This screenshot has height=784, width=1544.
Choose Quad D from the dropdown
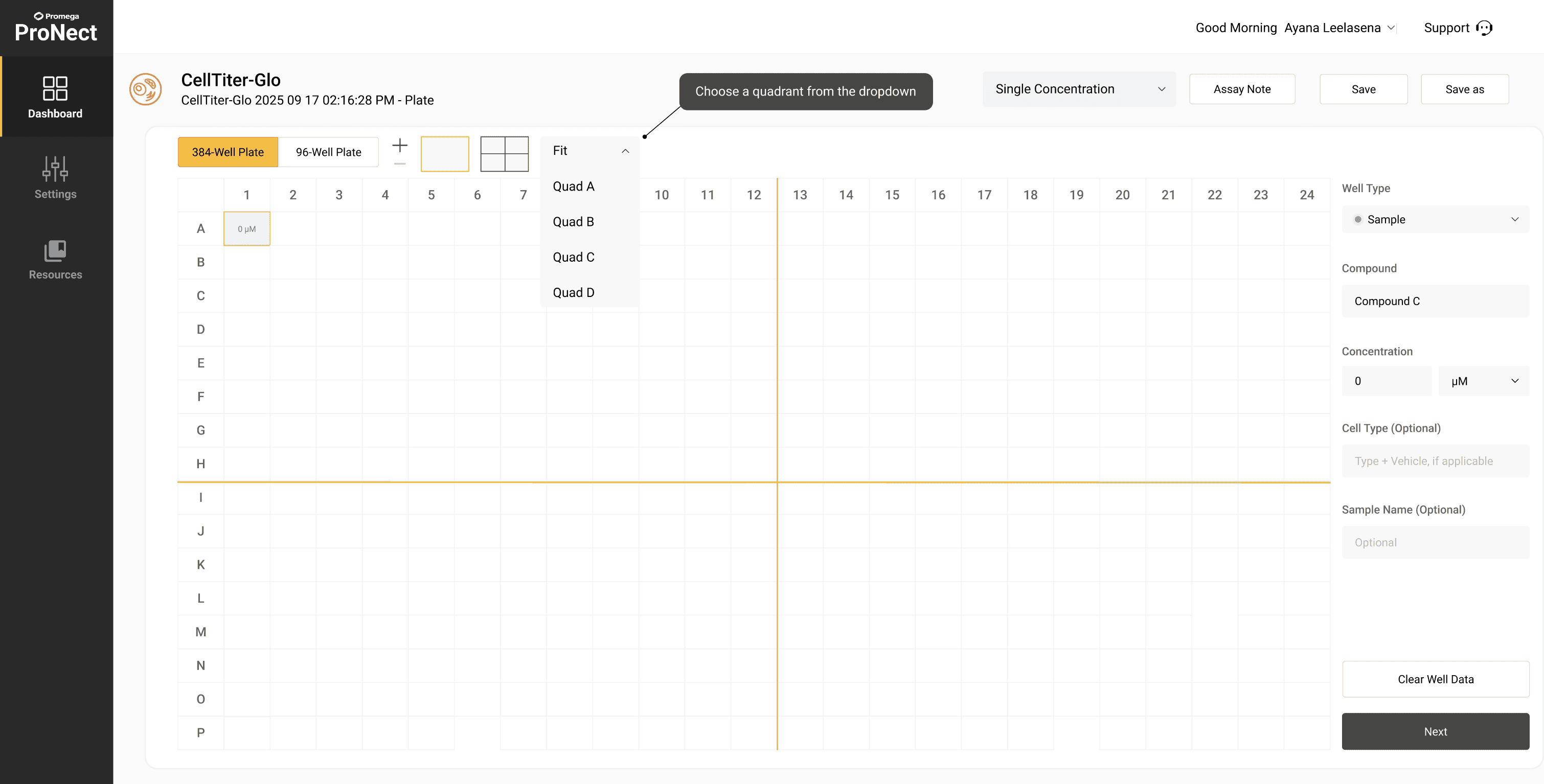574,292
